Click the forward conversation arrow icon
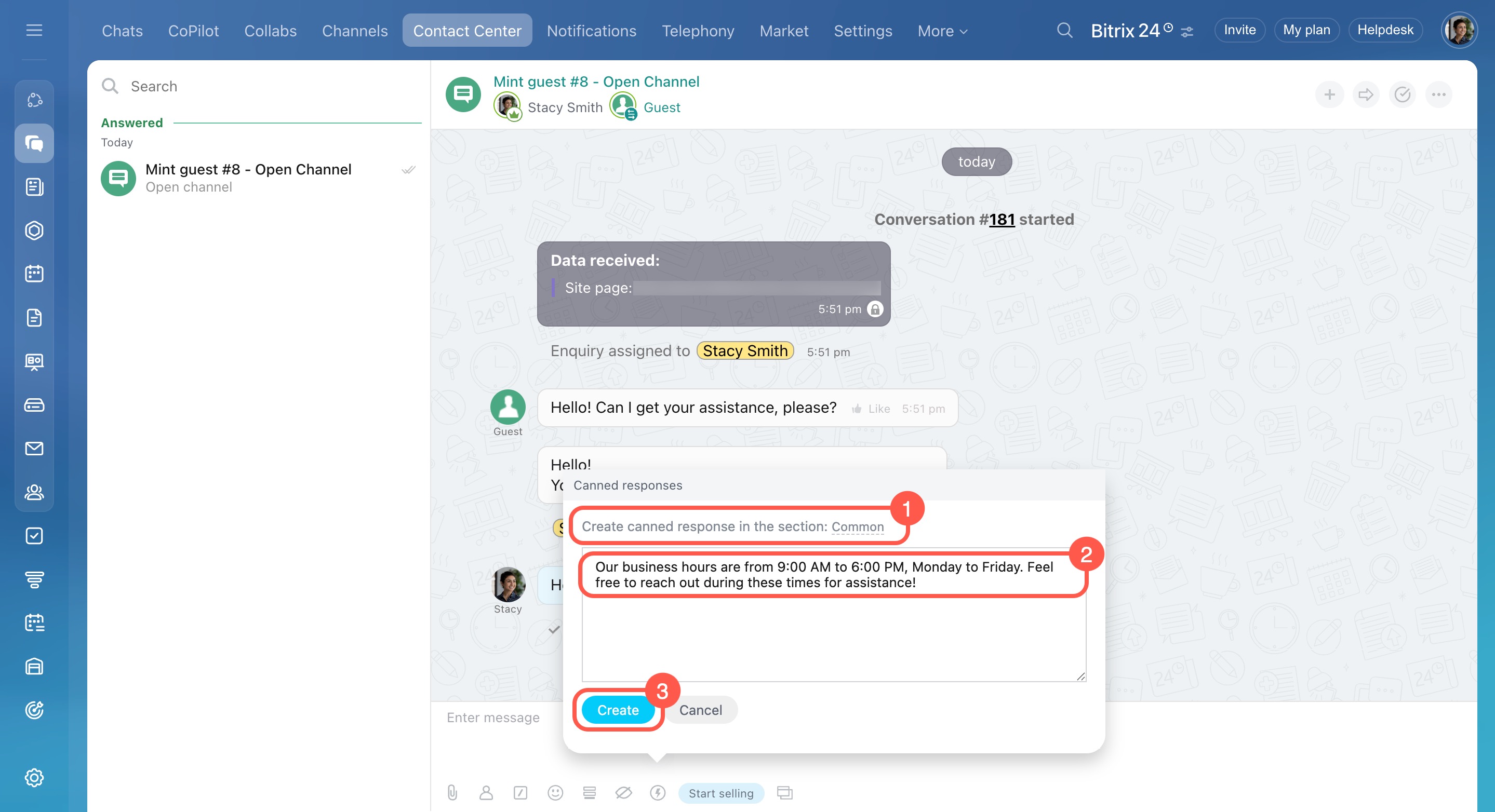Screen dimensions: 1495x812 point(1366,94)
